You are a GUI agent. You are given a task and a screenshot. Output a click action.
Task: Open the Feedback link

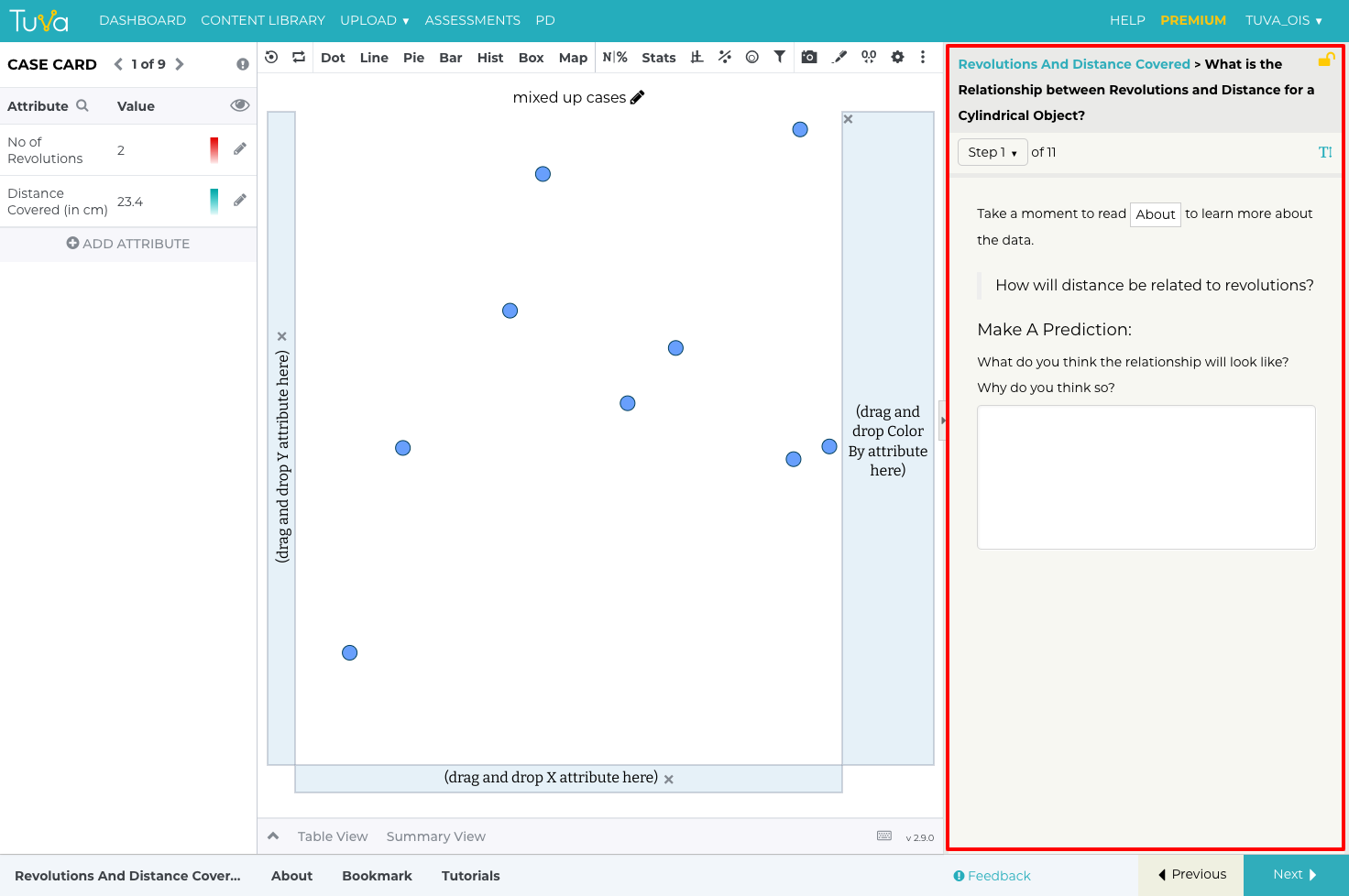coord(992,876)
